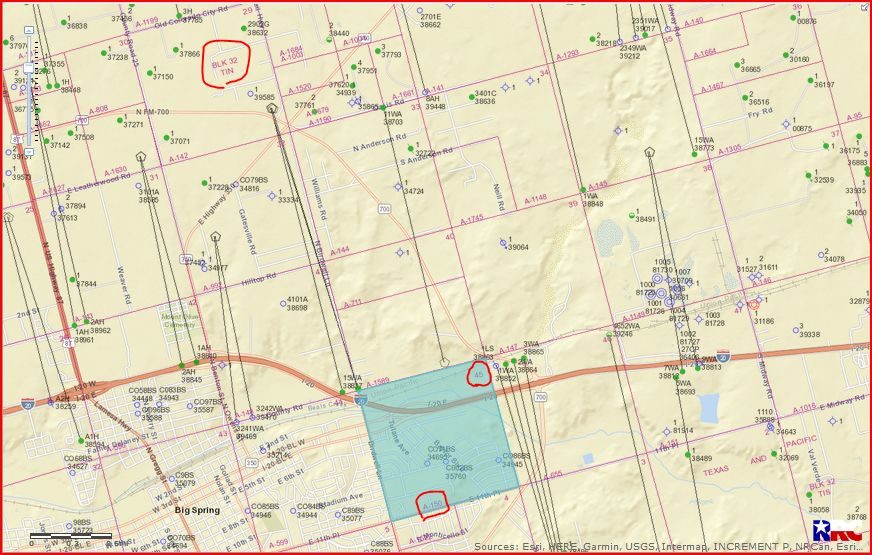
Task: Select green well symbol 36197
Action: click(811, 81)
